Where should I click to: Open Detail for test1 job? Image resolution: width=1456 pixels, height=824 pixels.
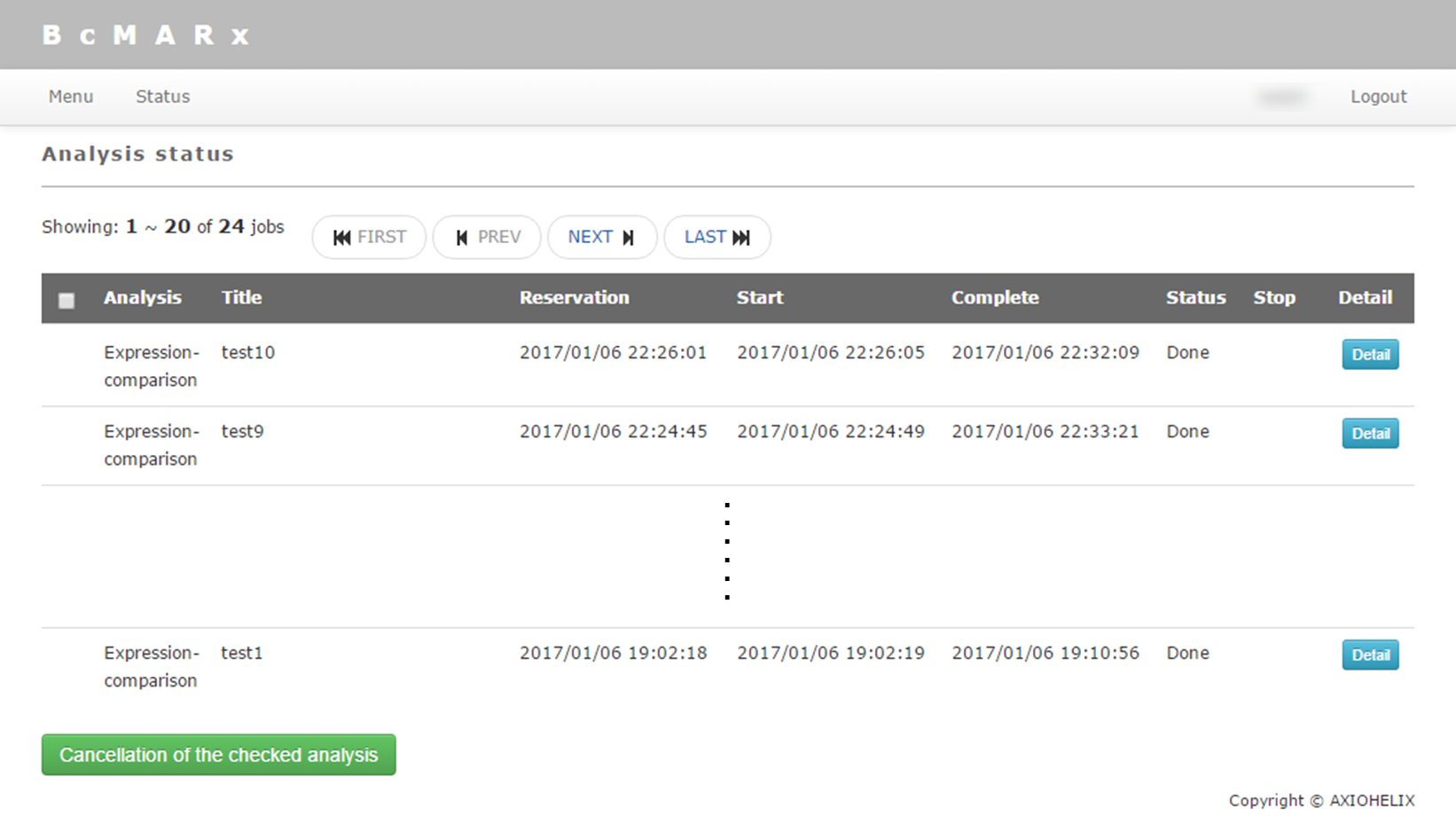tap(1370, 655)
